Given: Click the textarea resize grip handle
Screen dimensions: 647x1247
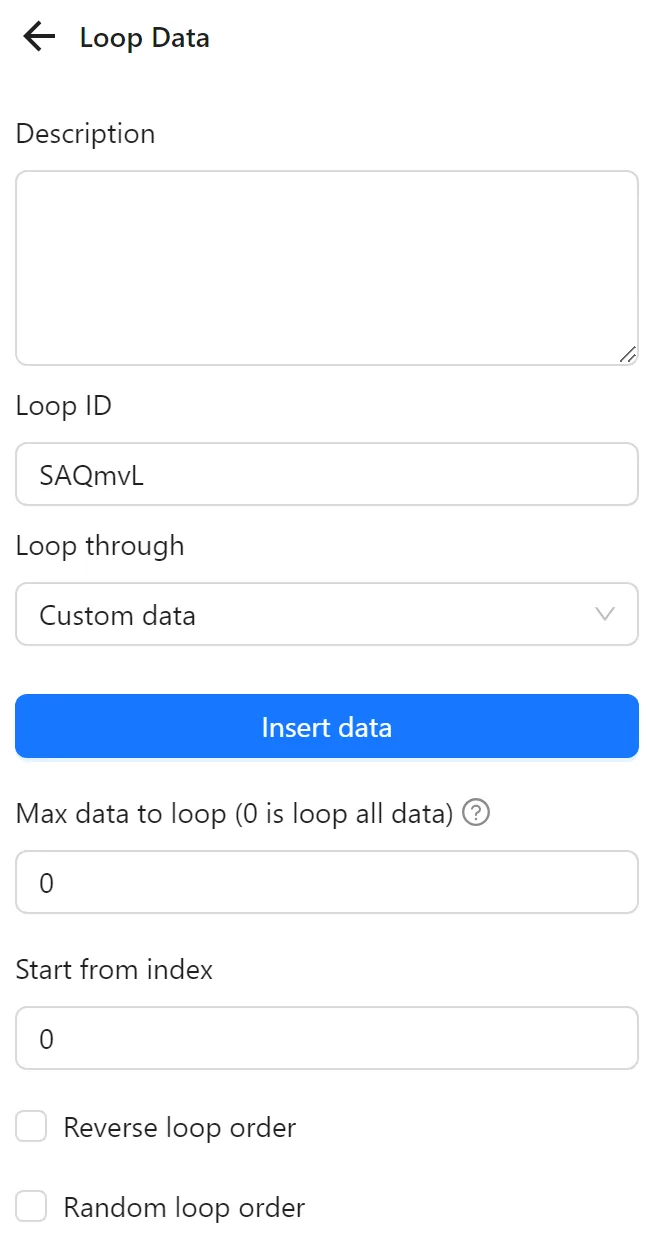Looking at the screenshot, I should click(x=630, y=355).
